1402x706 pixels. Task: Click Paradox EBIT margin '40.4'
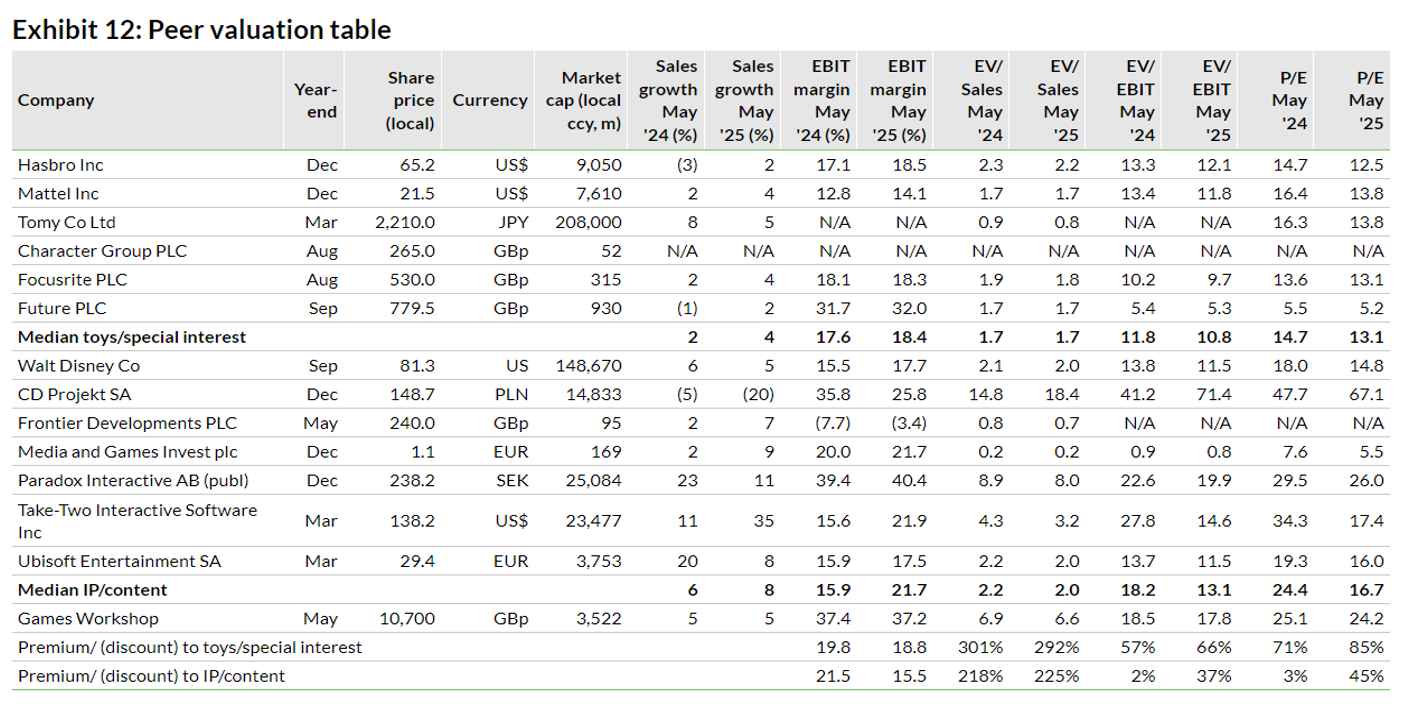click(911, 481)
